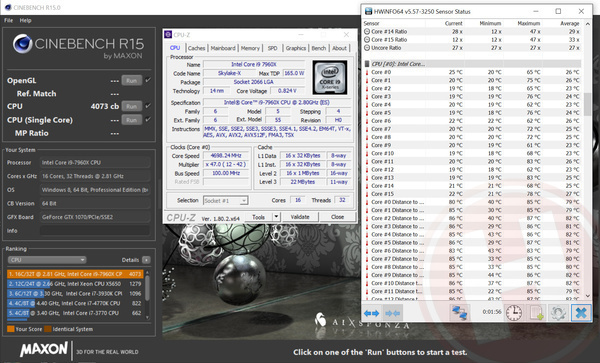Switch to CPU-Z Caches tab
Viewport: 600px width, 363px height.
196,48
